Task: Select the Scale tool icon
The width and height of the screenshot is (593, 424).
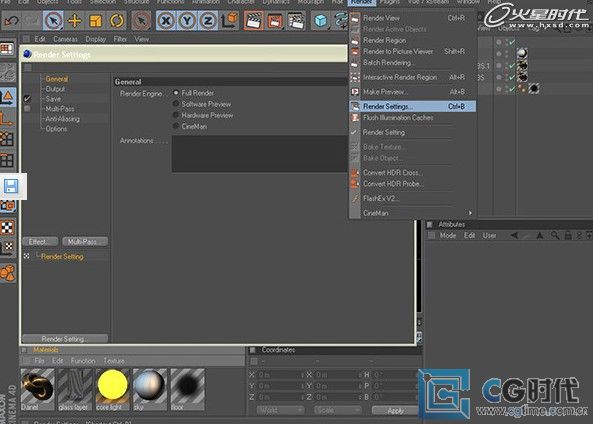Action: pyautogui.click(x=96, y=20)
